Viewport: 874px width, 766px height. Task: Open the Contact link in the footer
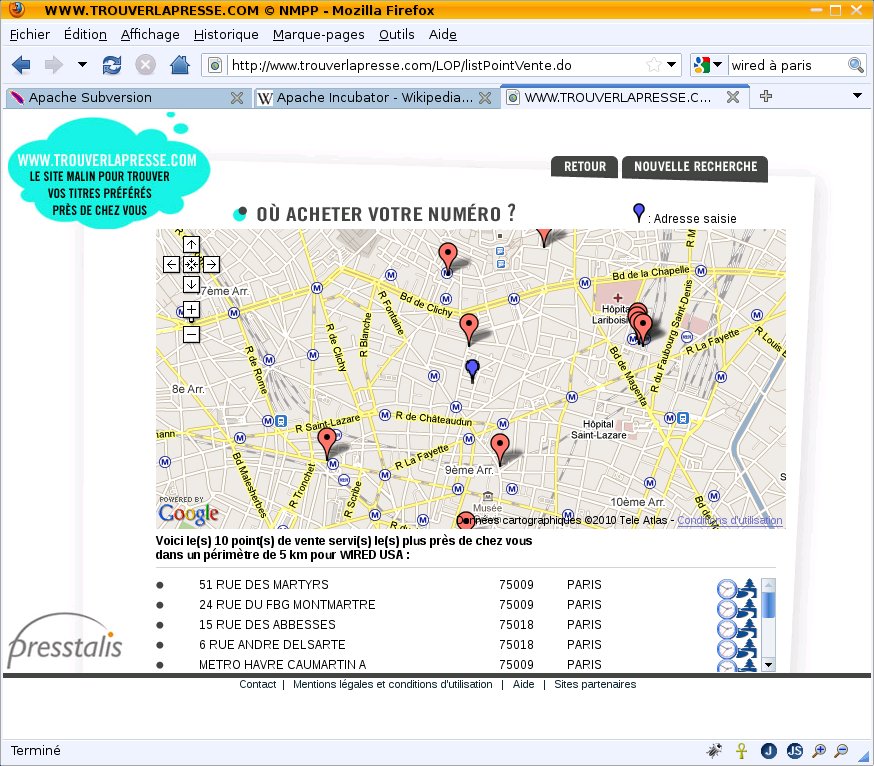tap(258, 685)
